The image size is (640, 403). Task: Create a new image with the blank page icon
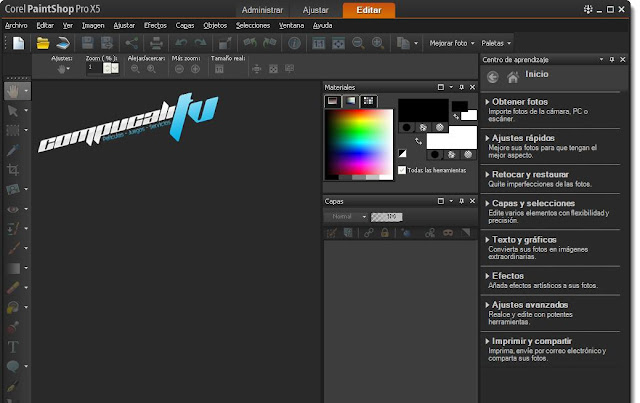[19, 43]
